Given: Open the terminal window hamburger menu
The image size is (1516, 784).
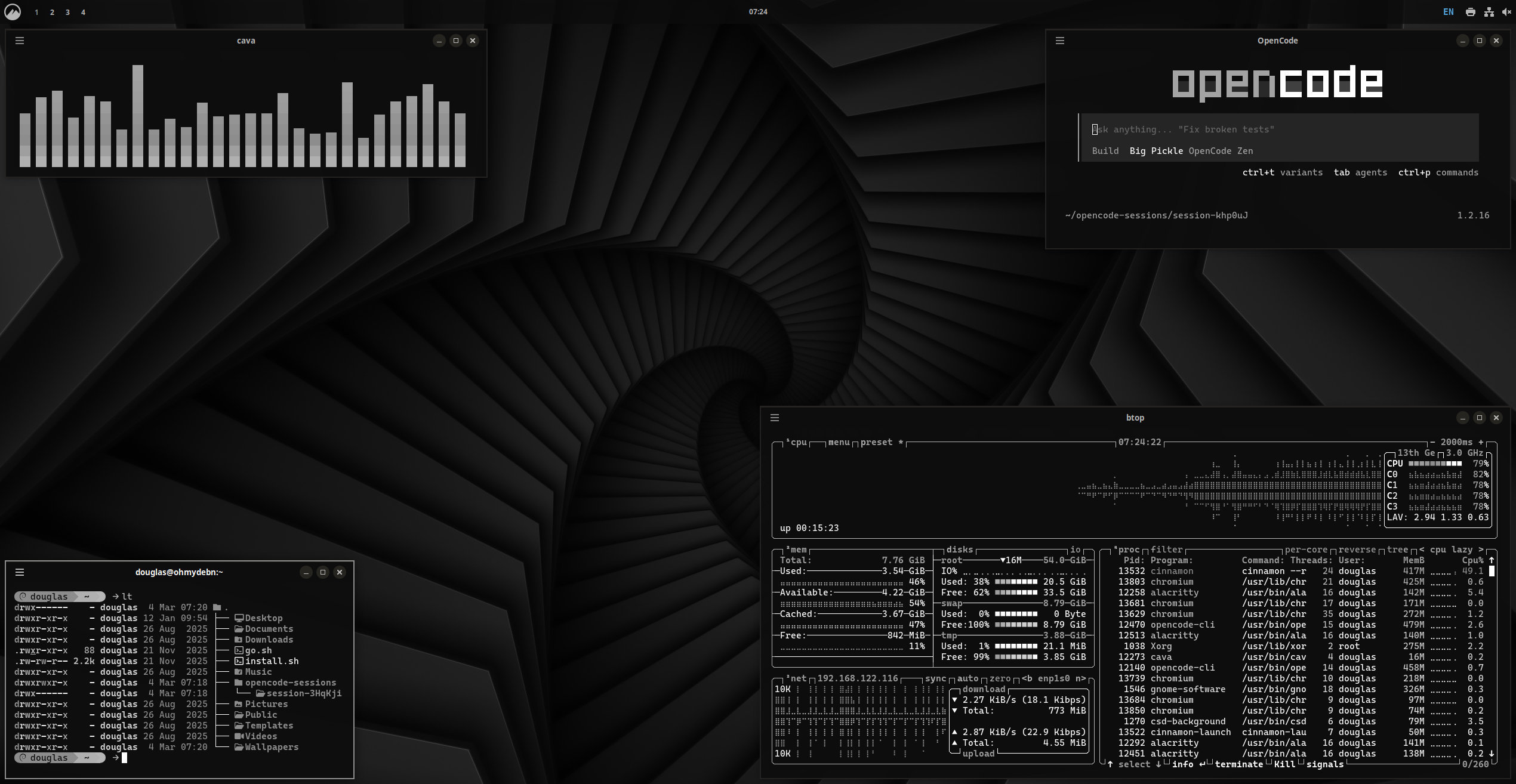Looking at the screenshot, I should click(20, 572).
